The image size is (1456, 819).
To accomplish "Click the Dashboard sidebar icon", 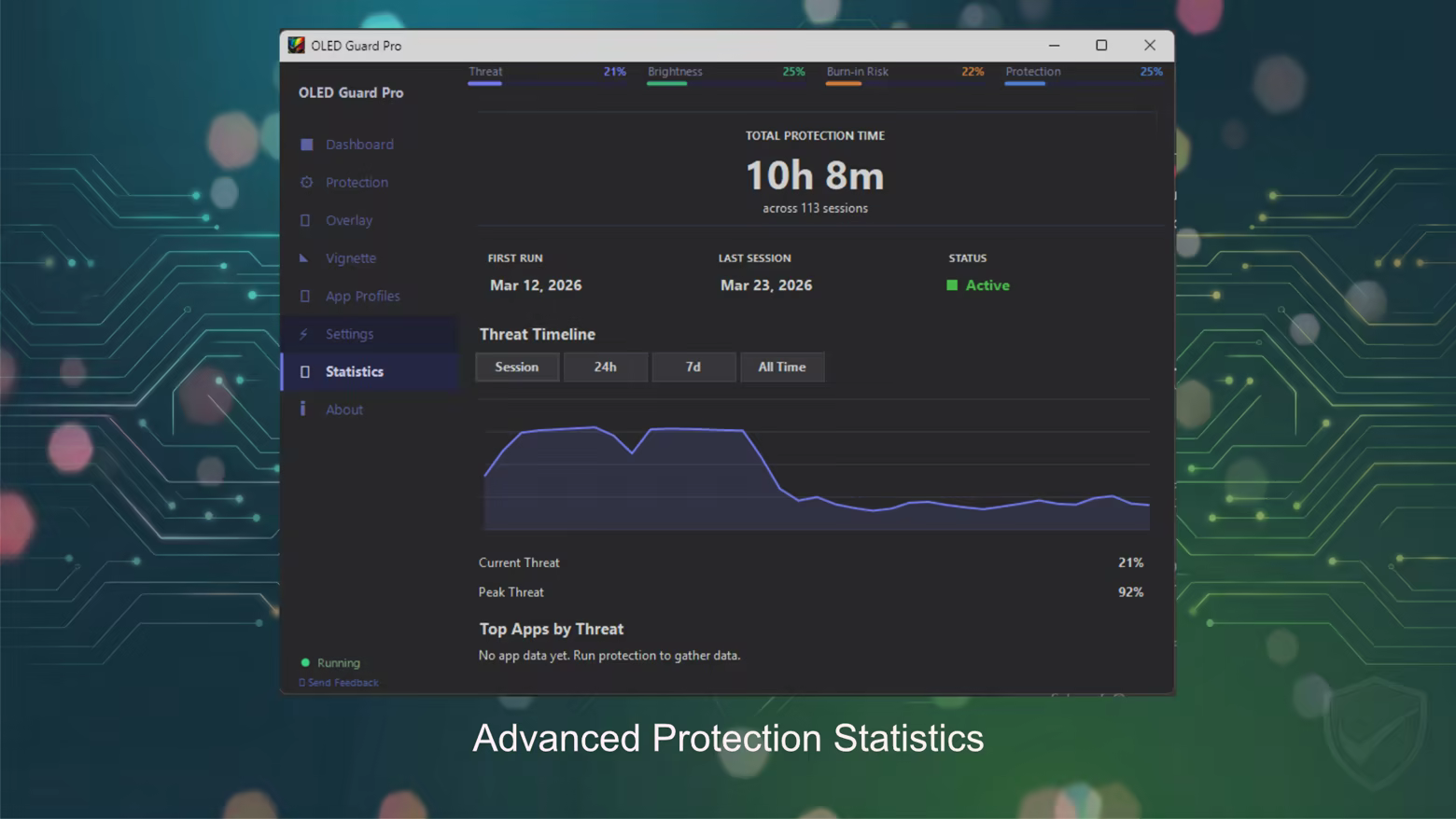I will tap(306, 145).
